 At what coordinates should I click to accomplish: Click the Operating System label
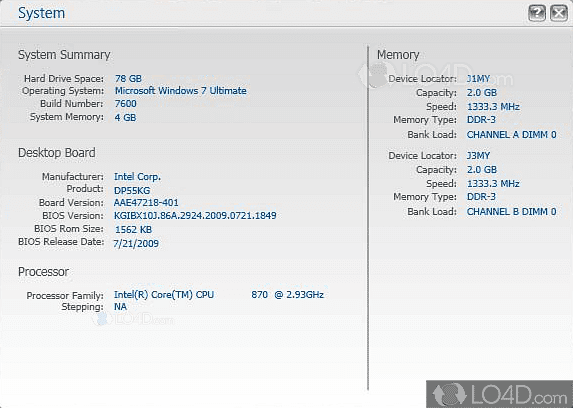(x=63, y=91)
